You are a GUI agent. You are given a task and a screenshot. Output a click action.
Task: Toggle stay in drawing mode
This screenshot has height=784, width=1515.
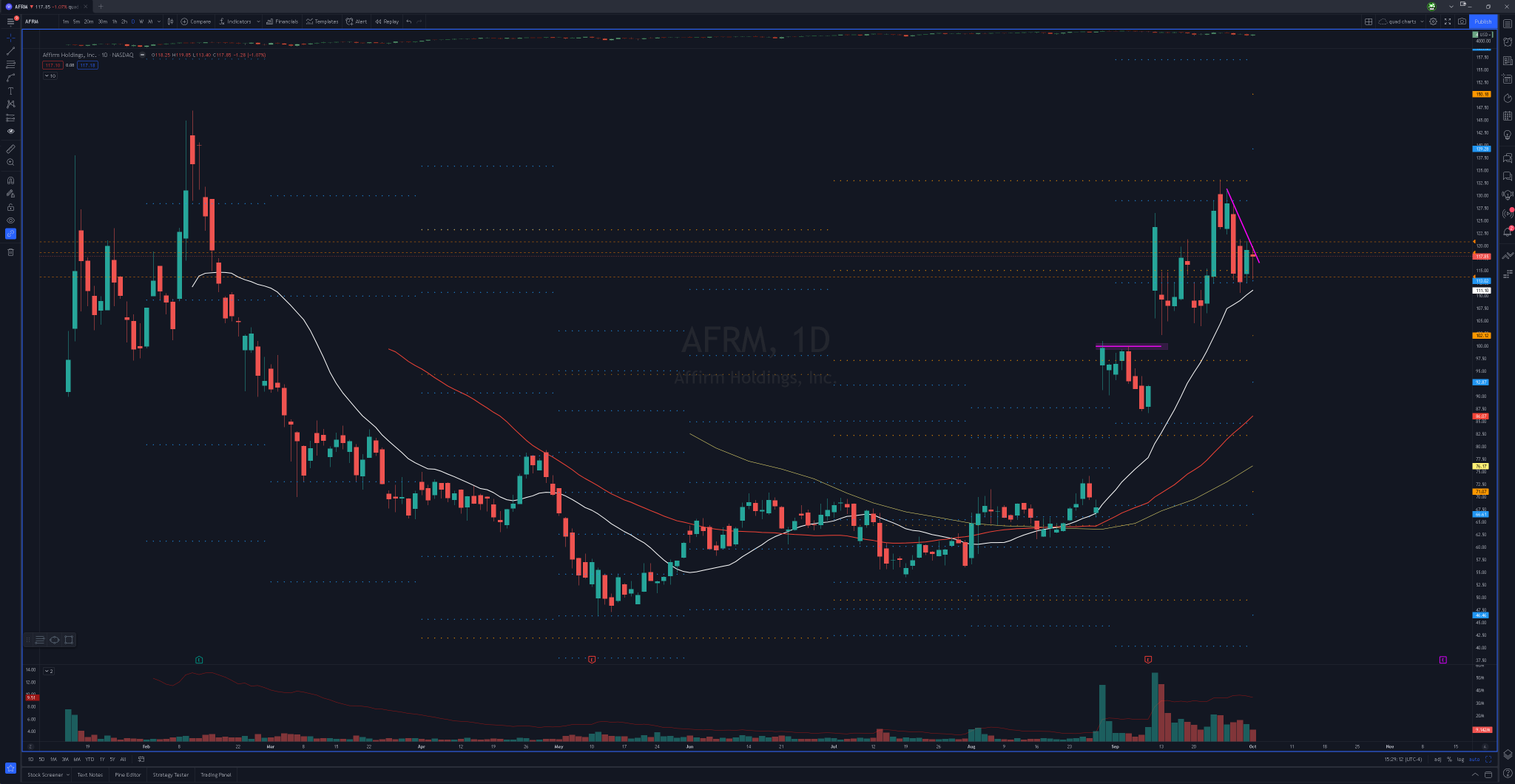(x=10, y=194)
